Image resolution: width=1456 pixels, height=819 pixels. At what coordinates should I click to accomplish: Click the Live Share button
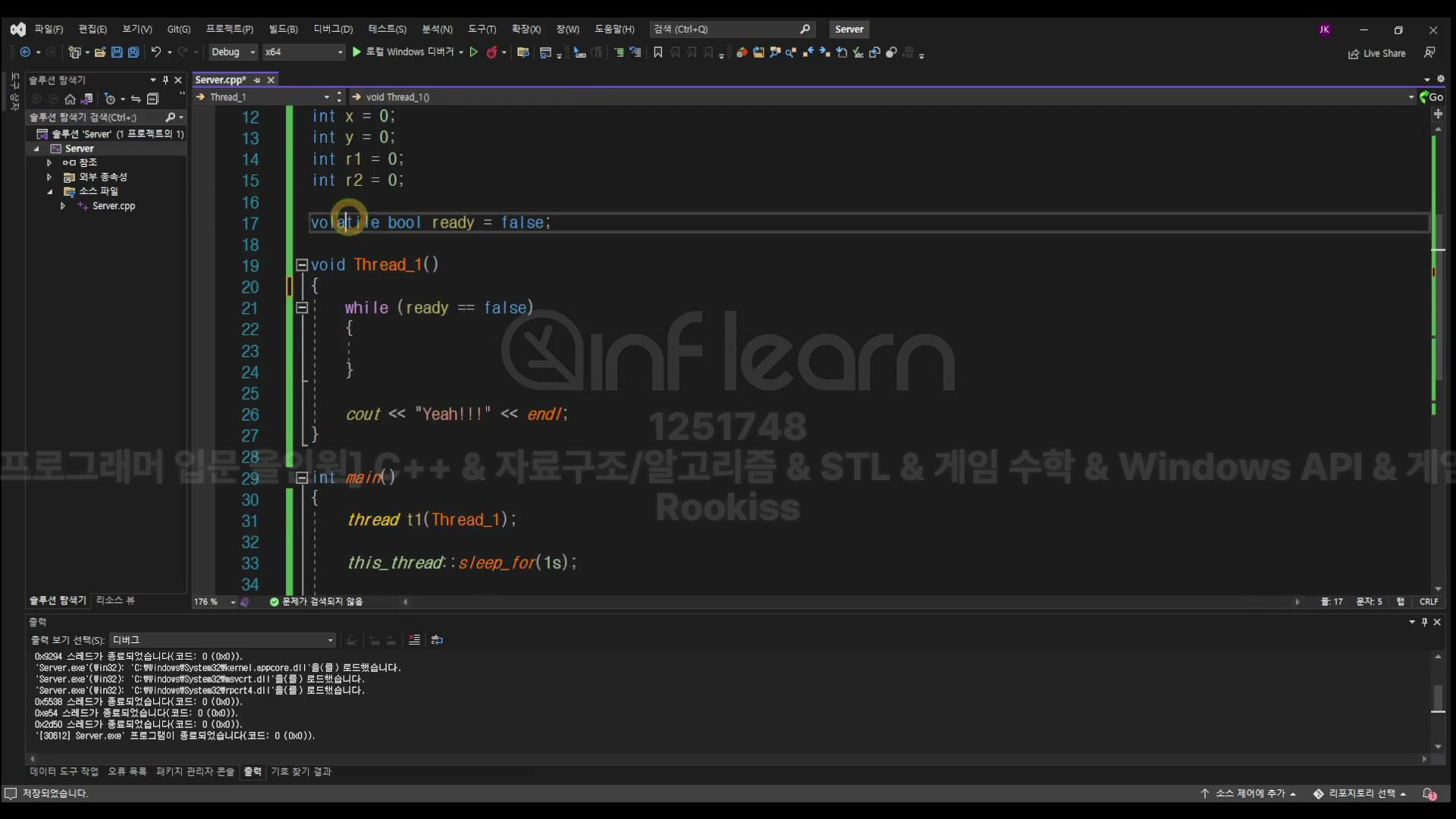pyautogui.click(x=1376, y=53)
